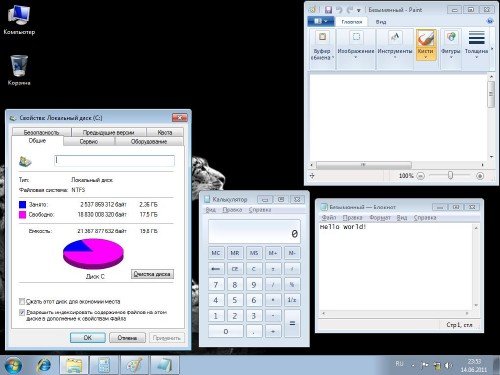The height and width of the screenshot is (375, 500).
Task: Click the Disk Cleanup (Очистка диска) button
Action: pyautogui.click(x=152, y=274)
